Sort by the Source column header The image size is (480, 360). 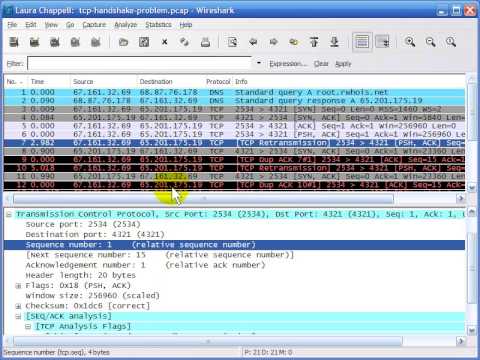point(104,82)
